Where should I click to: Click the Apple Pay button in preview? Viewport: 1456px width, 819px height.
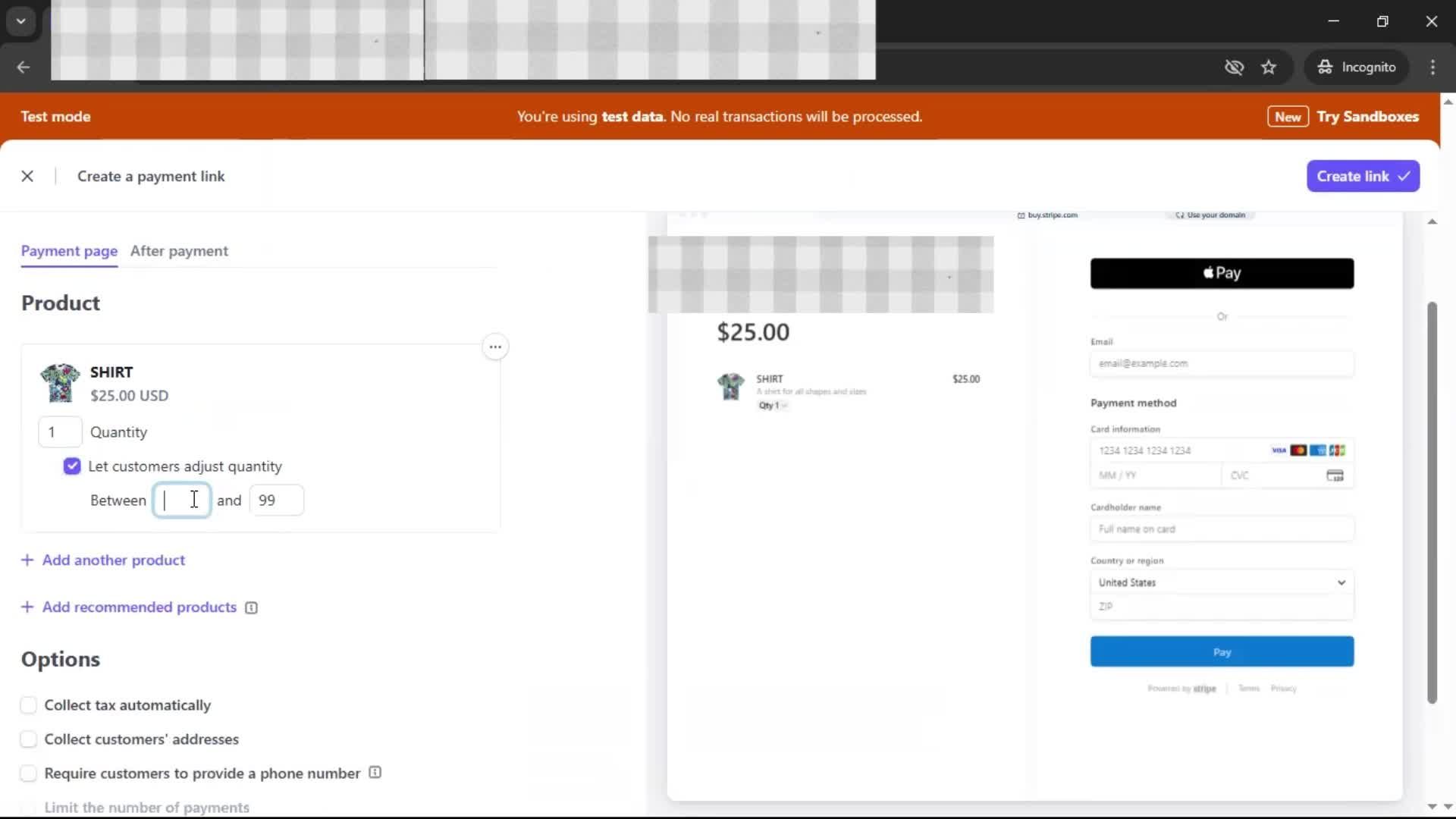click(1222, 273)
